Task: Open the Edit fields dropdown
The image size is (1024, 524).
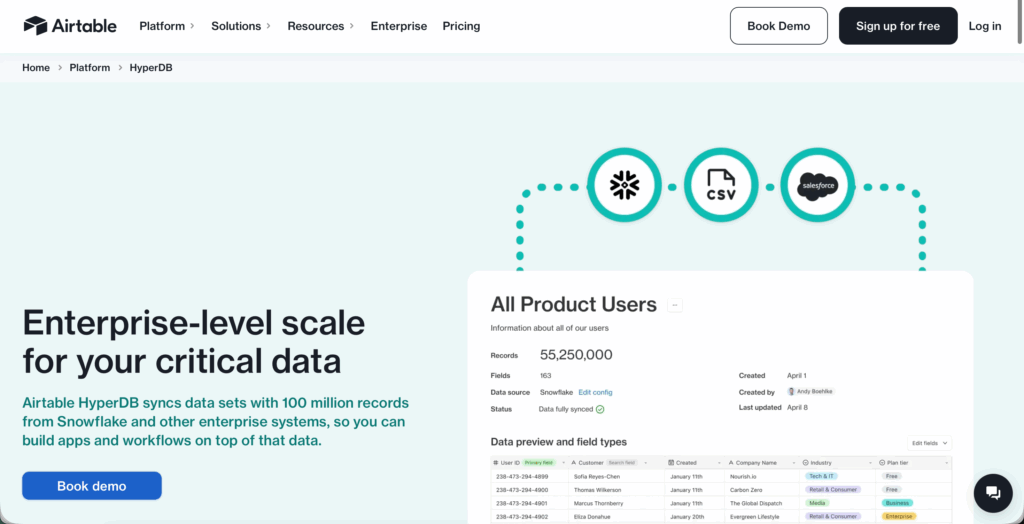Action: click(x=929, y=443)
